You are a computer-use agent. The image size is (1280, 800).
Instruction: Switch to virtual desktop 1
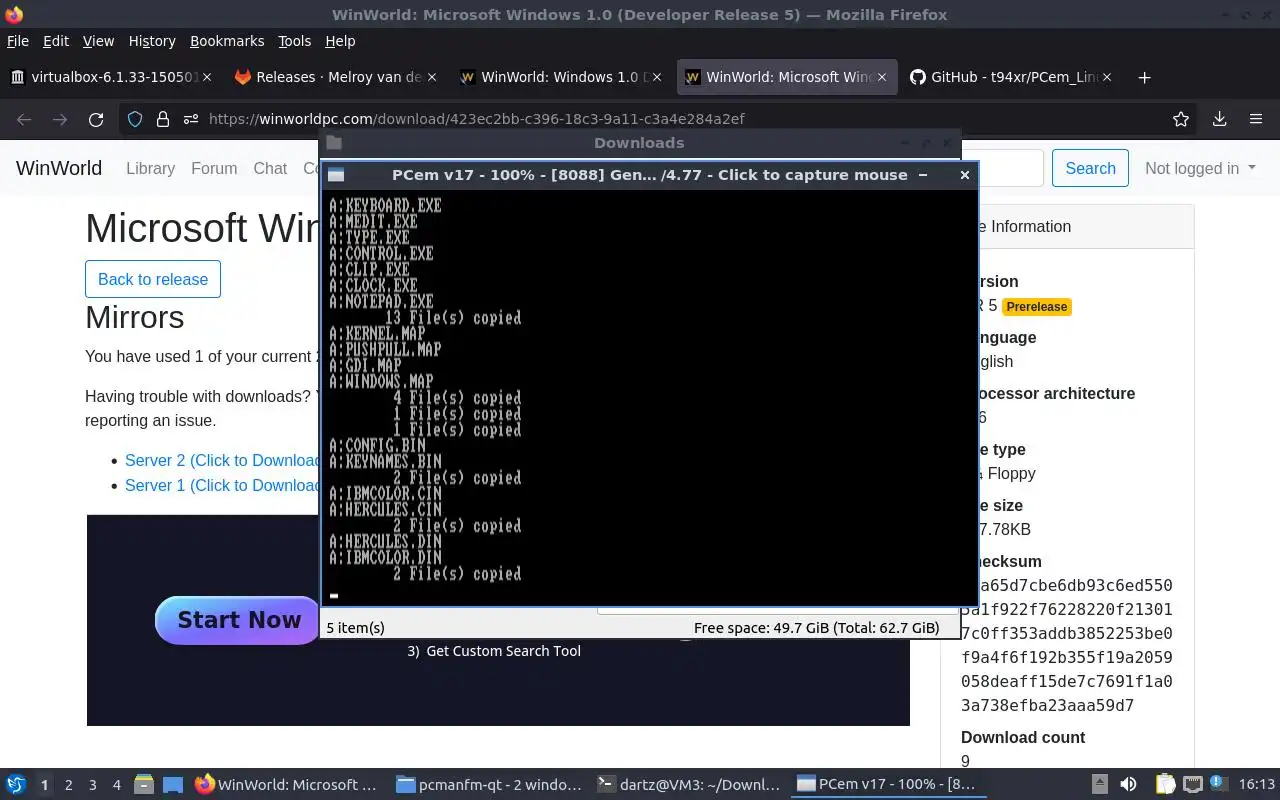(x=44, y=785)
